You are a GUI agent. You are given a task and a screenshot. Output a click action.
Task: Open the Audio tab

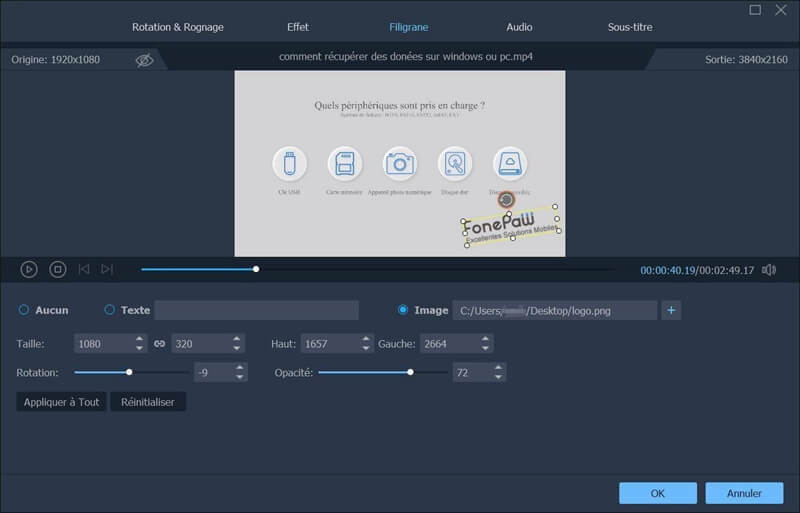519,27
